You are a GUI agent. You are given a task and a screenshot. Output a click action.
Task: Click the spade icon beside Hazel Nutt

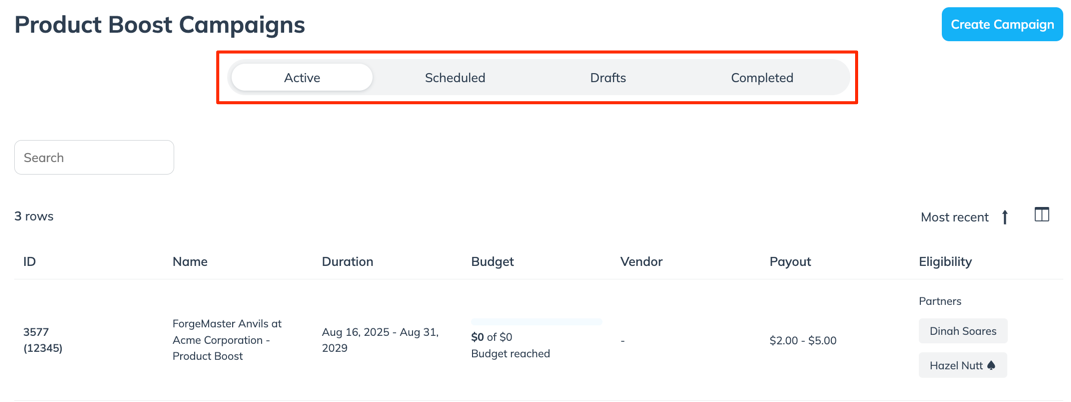tap(991, 366)
